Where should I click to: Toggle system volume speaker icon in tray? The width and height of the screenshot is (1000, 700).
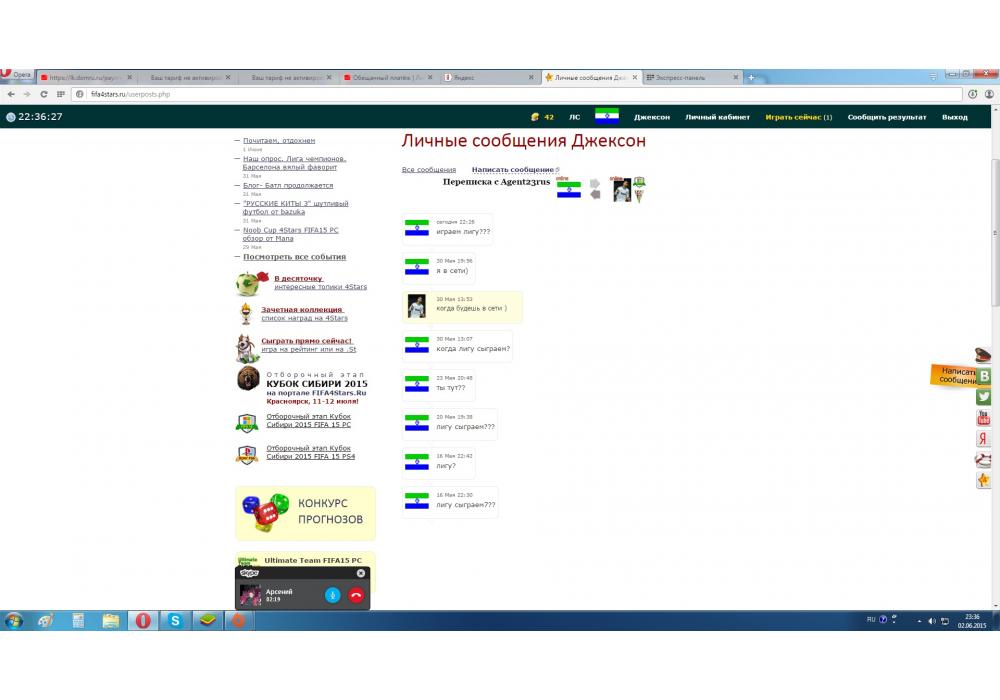(932, 621)
